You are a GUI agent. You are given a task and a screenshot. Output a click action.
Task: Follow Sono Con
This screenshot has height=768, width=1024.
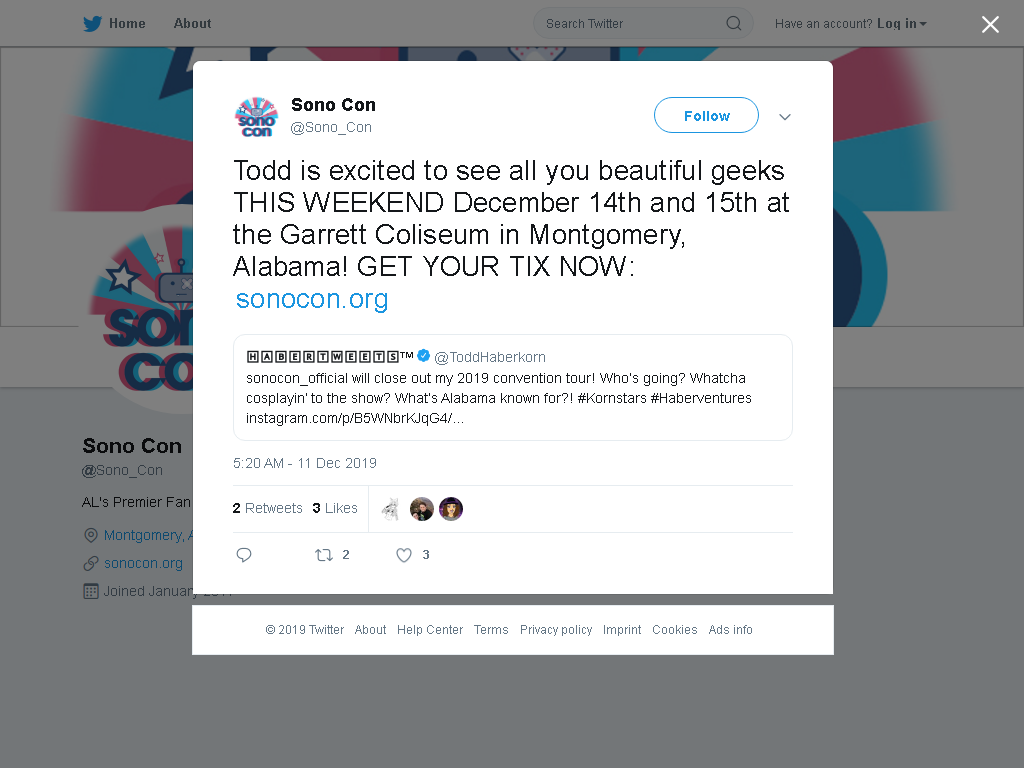click(x=706, y=116)
